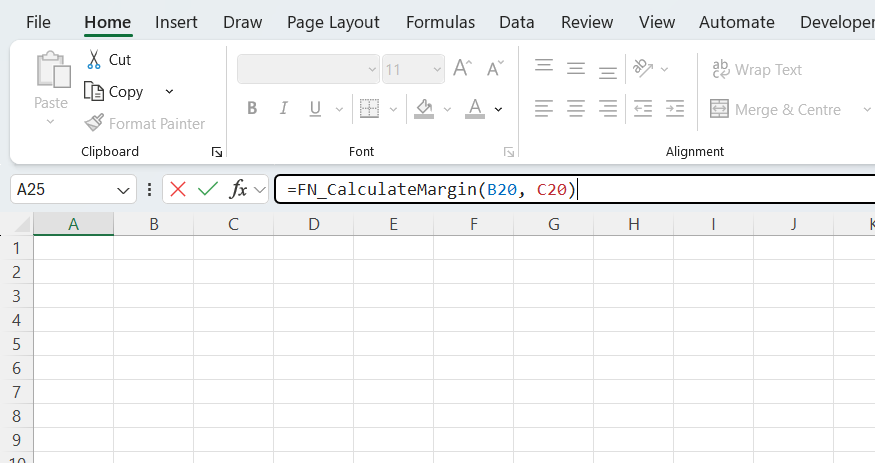Open the font size dropdown

coord(437,70)
